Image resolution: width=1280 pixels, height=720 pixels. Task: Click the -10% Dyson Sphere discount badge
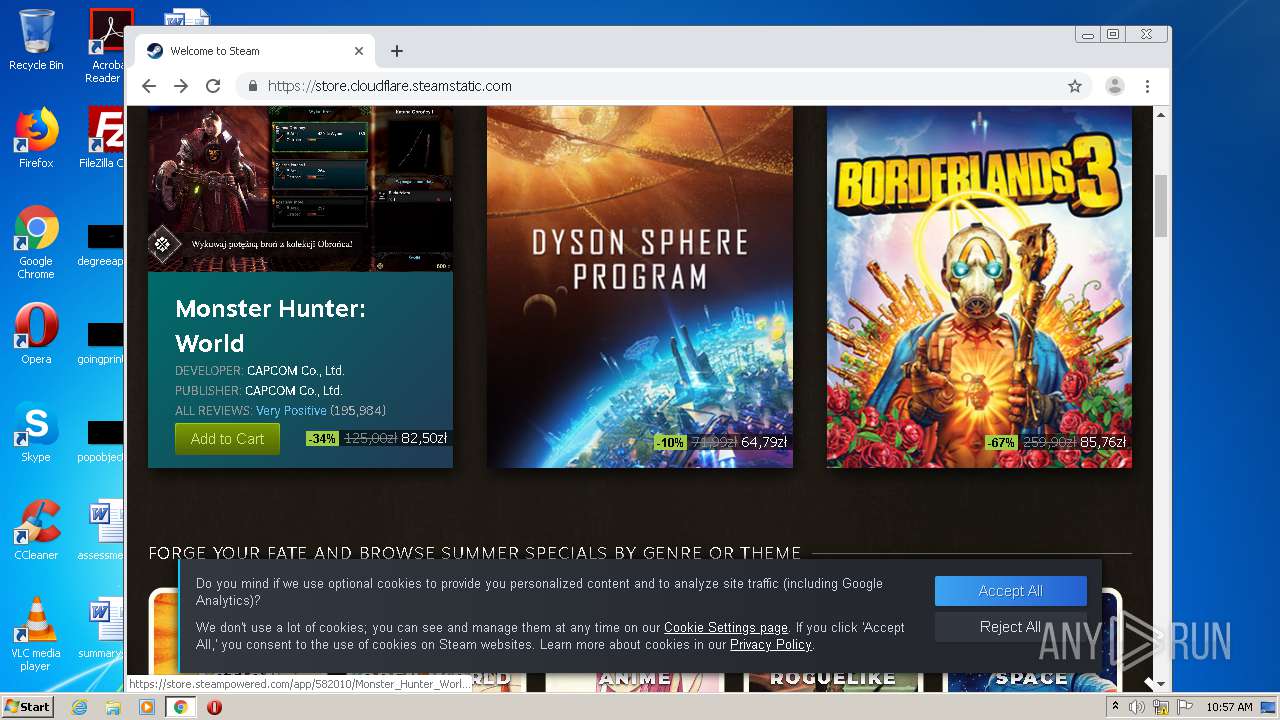pyautogui.click(x=670, y=442)
